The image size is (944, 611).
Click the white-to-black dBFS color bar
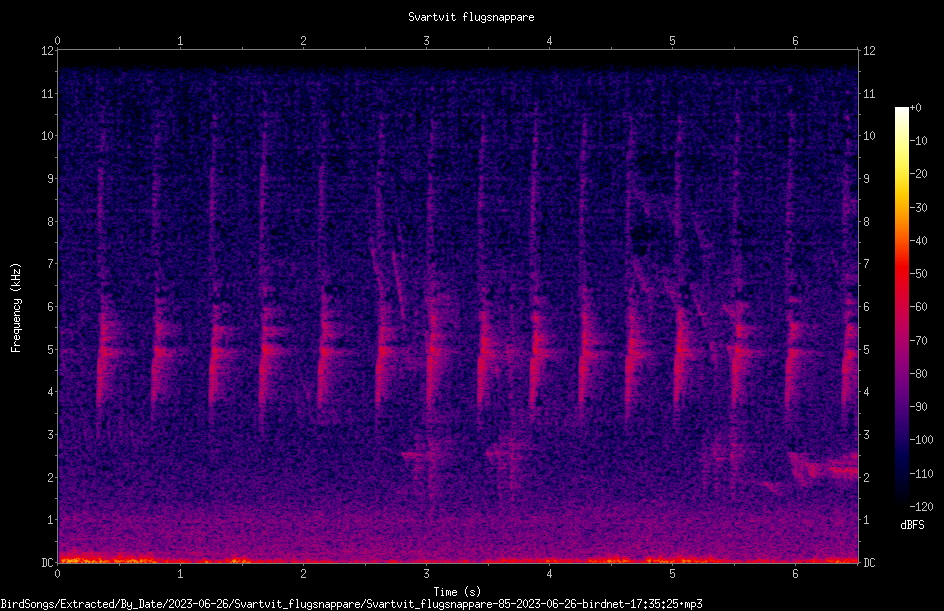tap(901, 307)
